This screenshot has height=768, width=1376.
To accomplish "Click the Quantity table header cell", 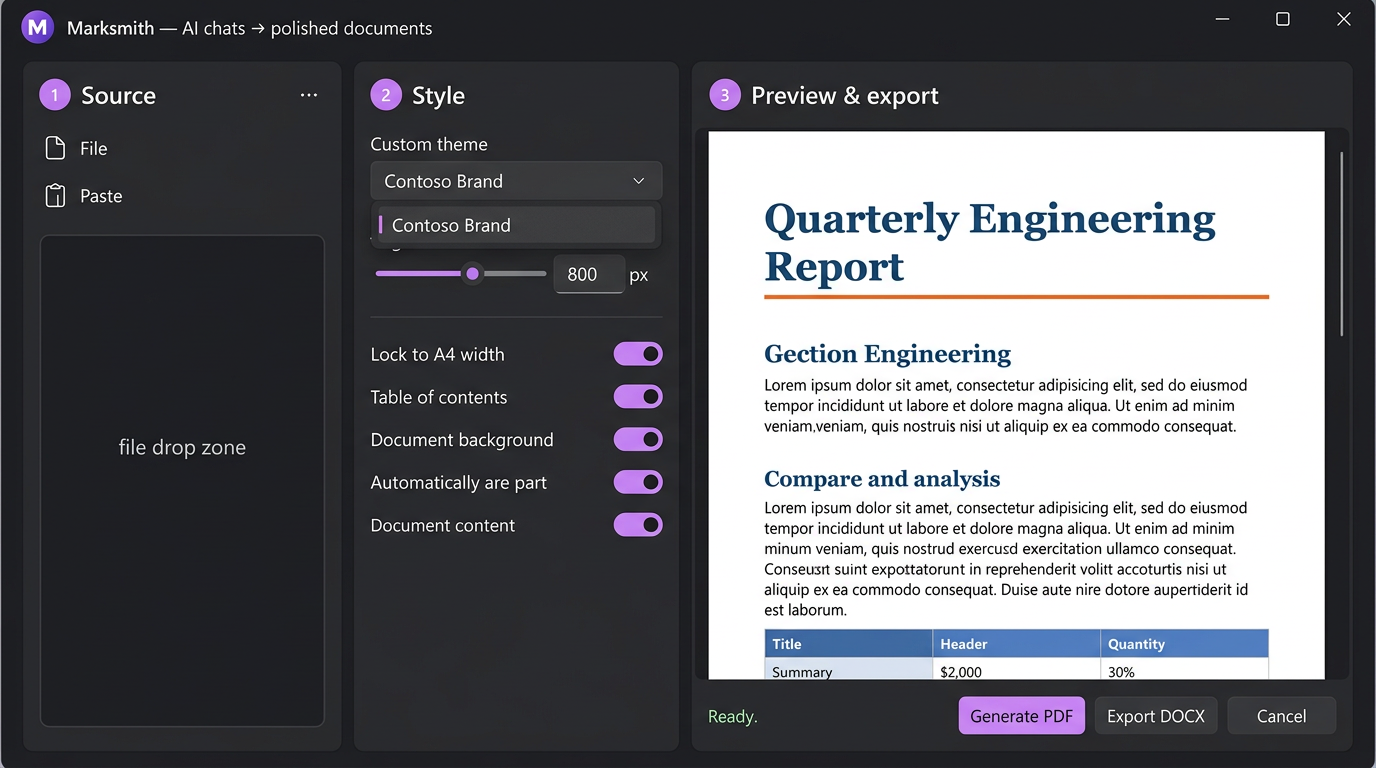I will pyautogui.click(x=1184, y=644).
